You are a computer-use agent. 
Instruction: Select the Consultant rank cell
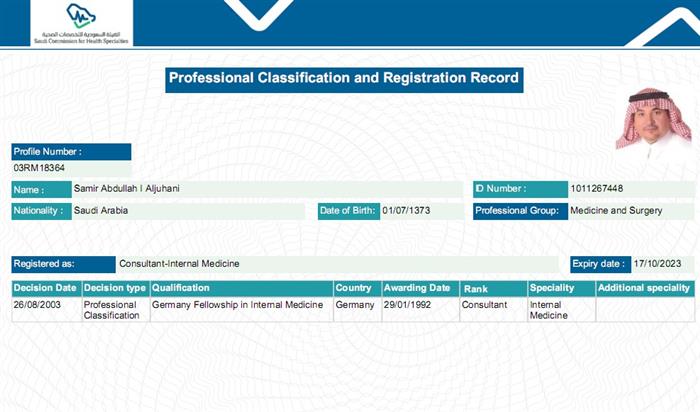[493, 309]
